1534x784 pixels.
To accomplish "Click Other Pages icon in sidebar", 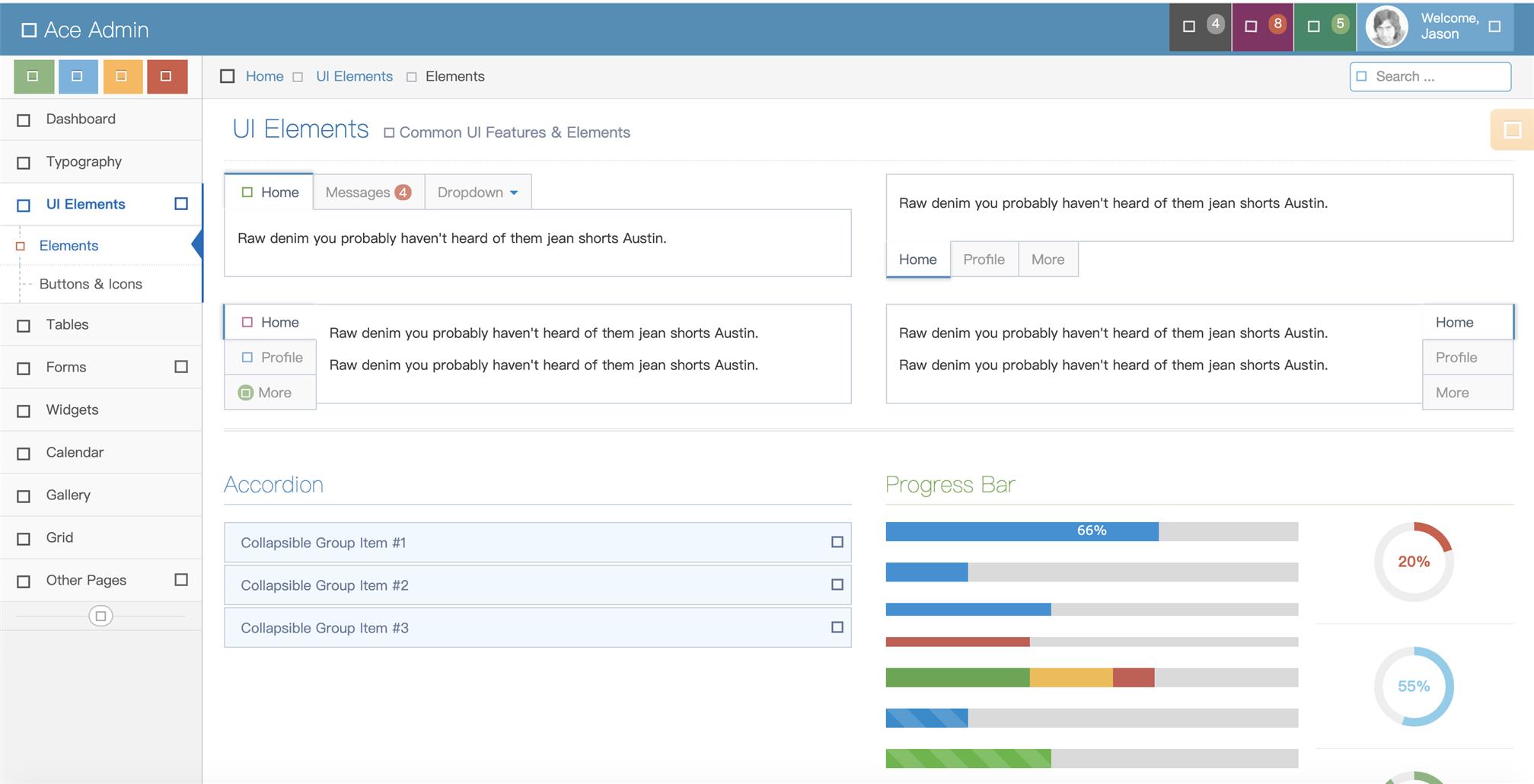I will click(x=24, y=582).
